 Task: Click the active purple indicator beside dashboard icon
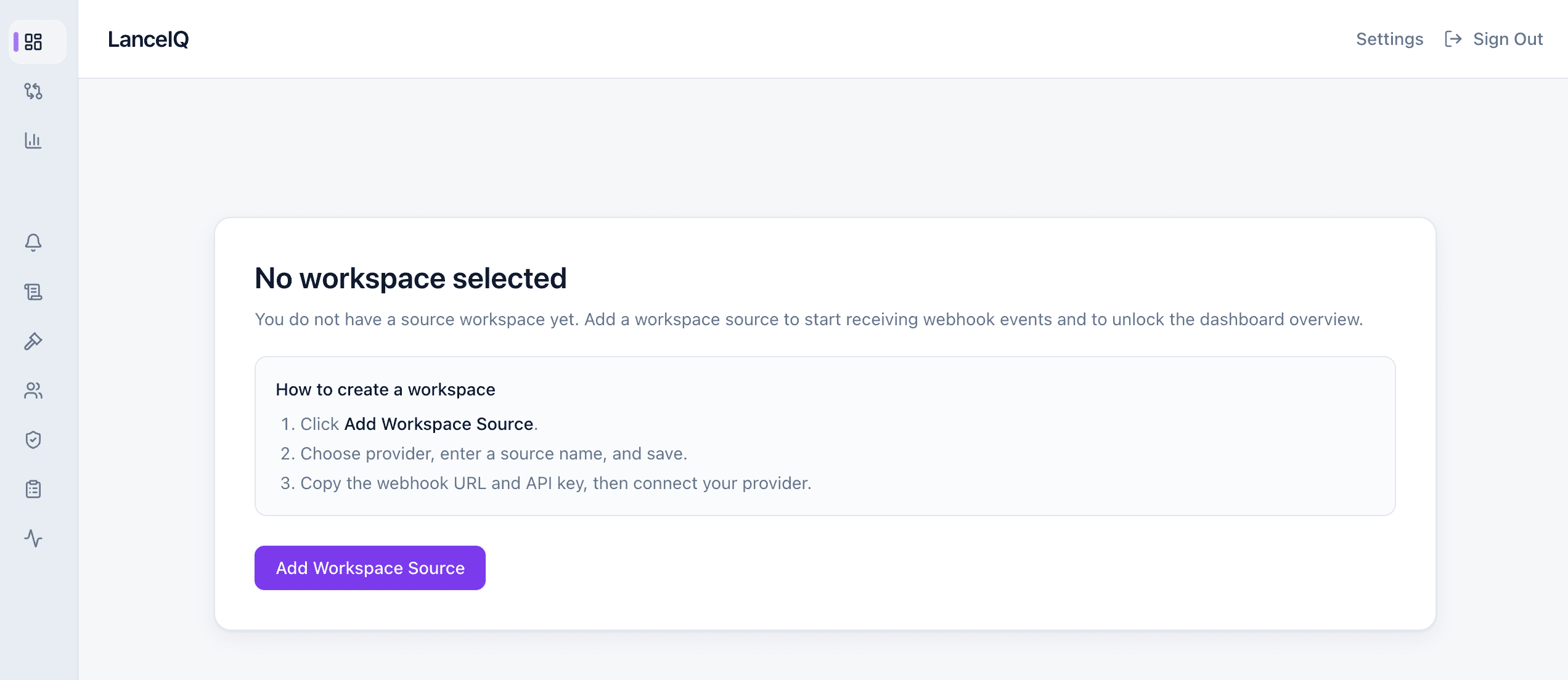pos(15,41)
